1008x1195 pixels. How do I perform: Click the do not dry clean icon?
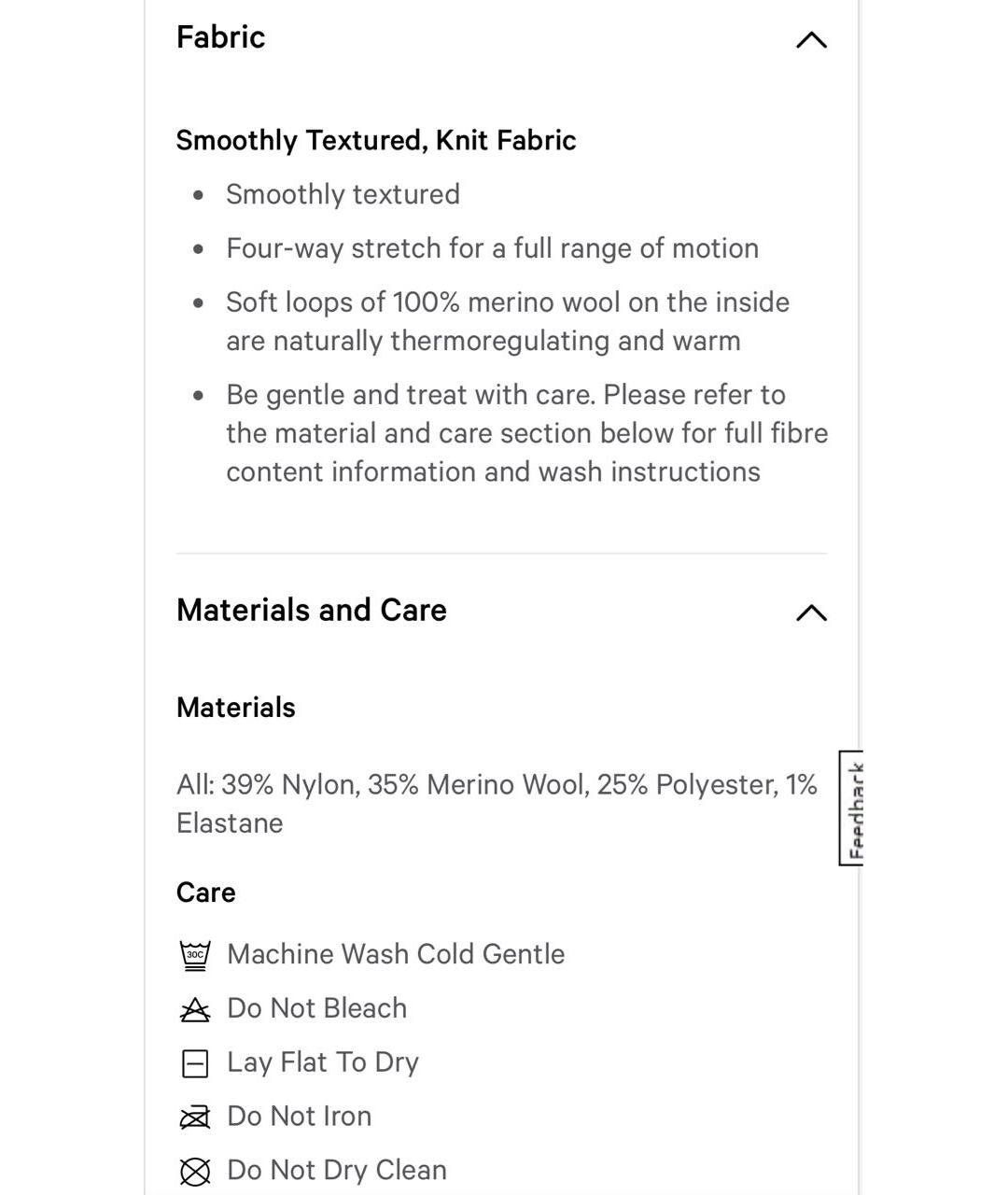click(x=195, y=1171)
